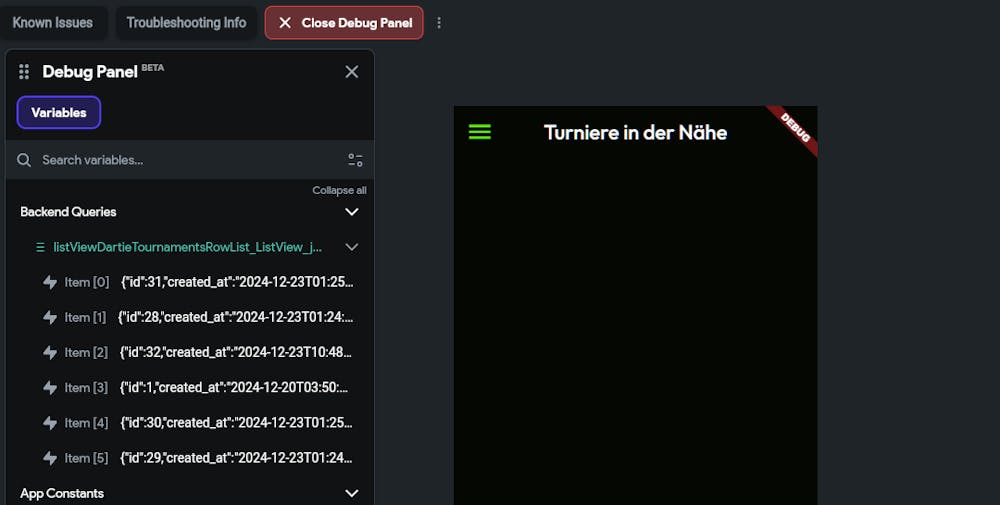The height and width of the screenshot is (505, 1000).
Task: Collapse the listViewDartieTournamentsRowList chevron
Action: [352, 247]
